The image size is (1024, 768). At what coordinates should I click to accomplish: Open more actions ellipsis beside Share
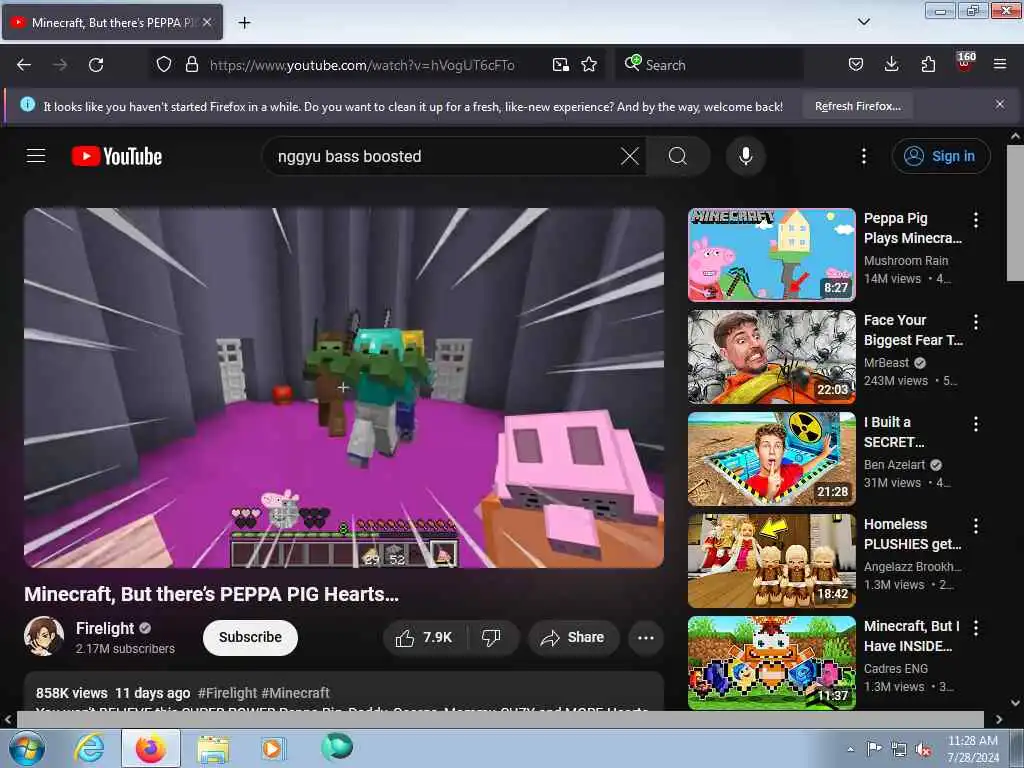(x=646, y=637)
